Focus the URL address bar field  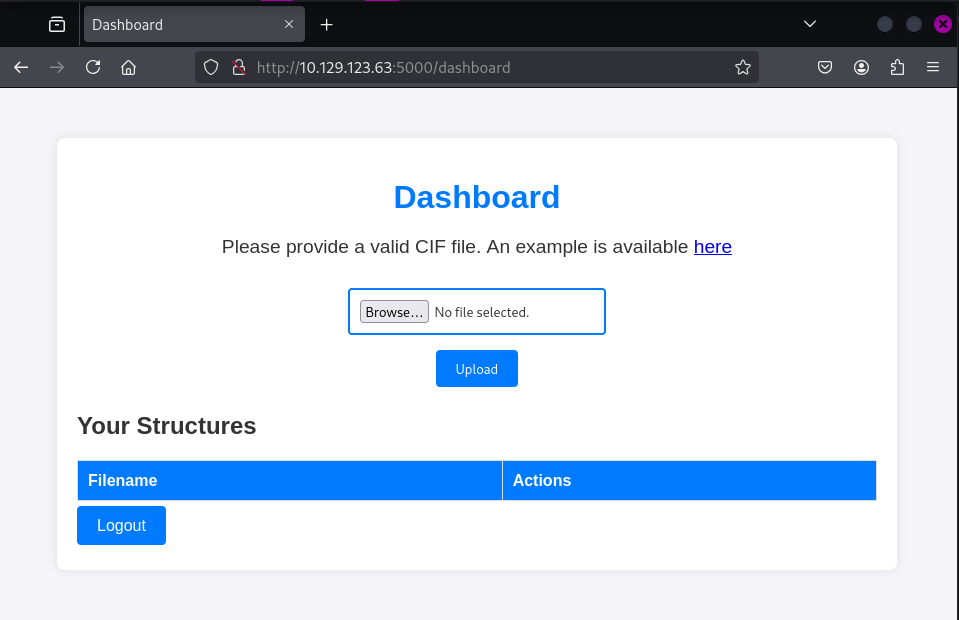(x=480, y=68)
